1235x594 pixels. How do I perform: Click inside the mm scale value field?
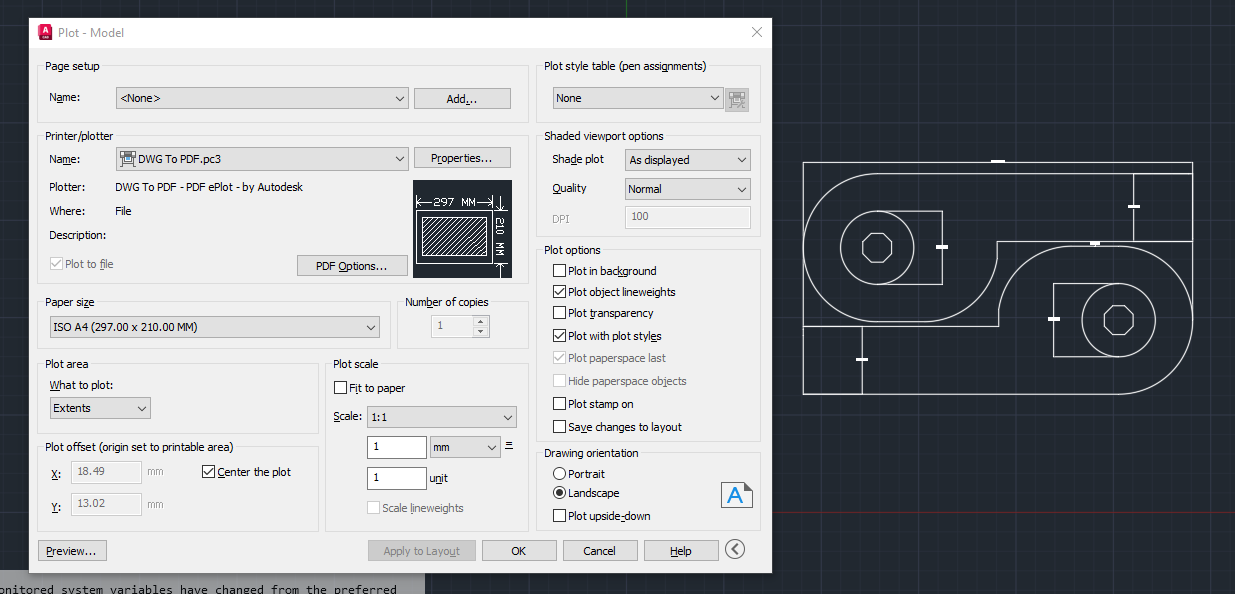396,447
